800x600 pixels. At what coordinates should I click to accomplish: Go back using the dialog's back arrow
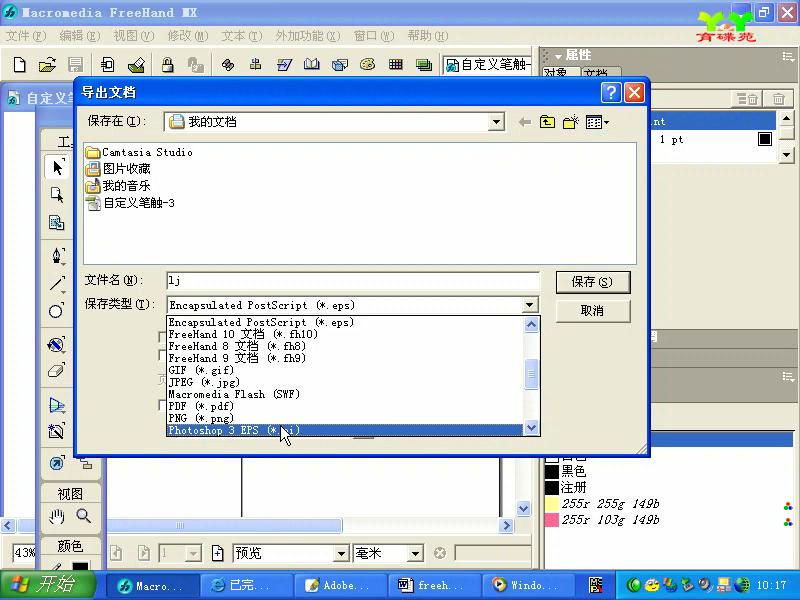tap(524, 122)
